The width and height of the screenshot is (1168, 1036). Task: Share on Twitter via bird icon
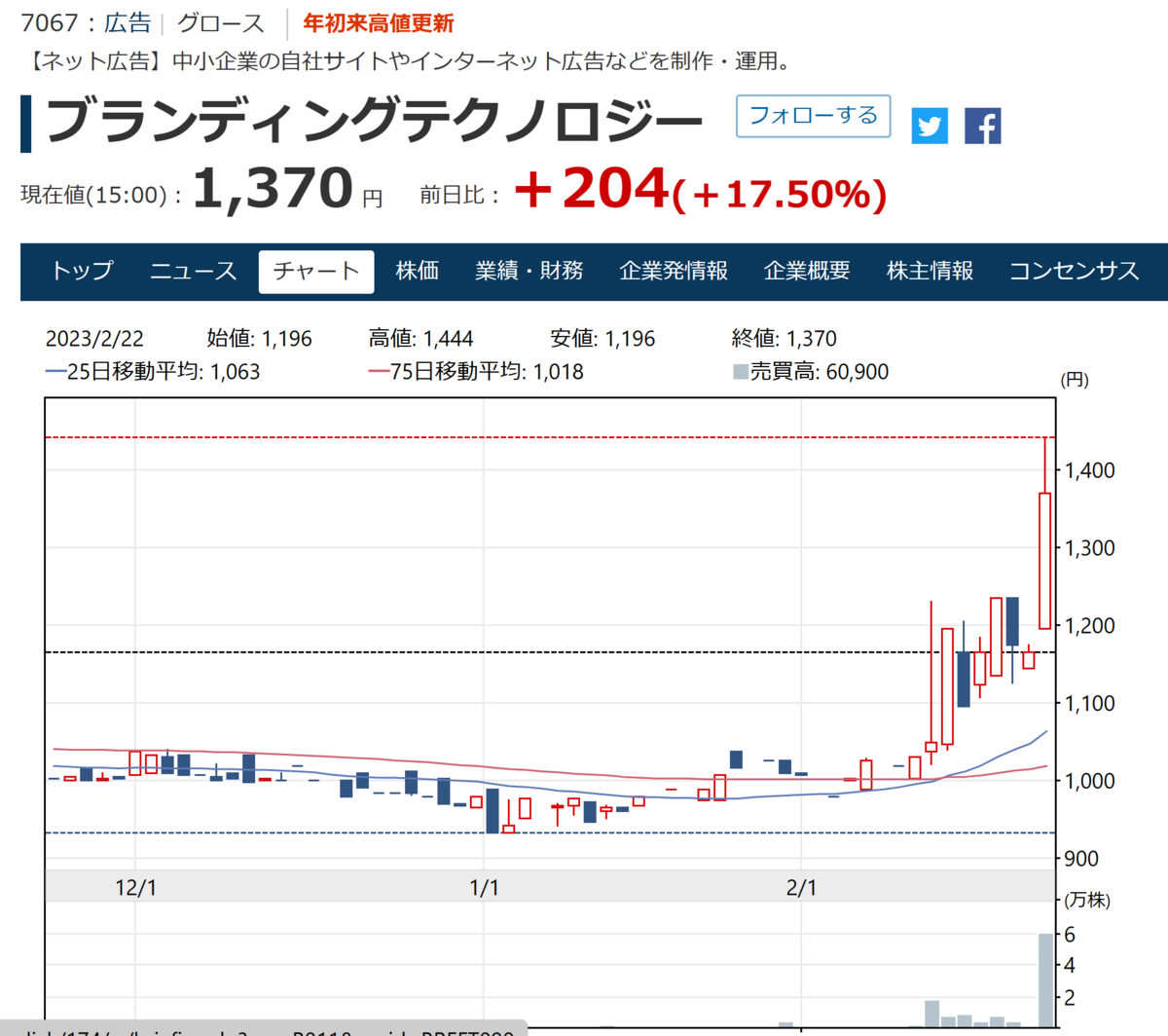coord(930,126)
